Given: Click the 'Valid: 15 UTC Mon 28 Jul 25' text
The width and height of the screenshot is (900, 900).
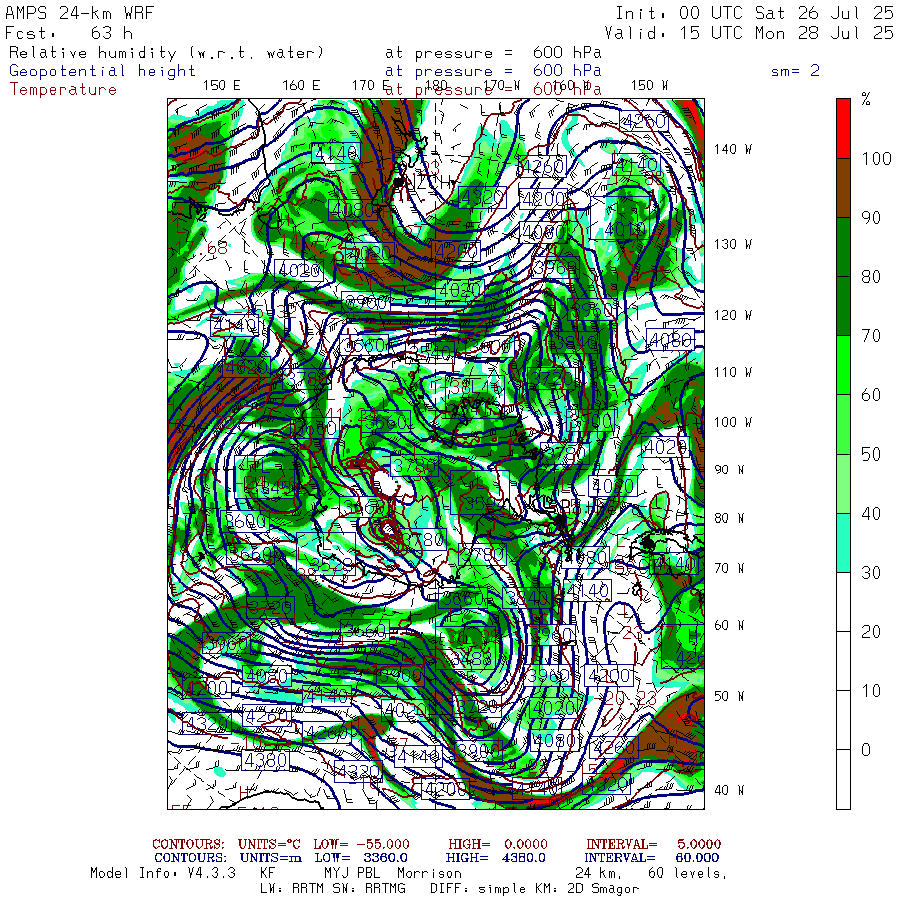Looking at the screenshot, I should click(x=749, y=33).
